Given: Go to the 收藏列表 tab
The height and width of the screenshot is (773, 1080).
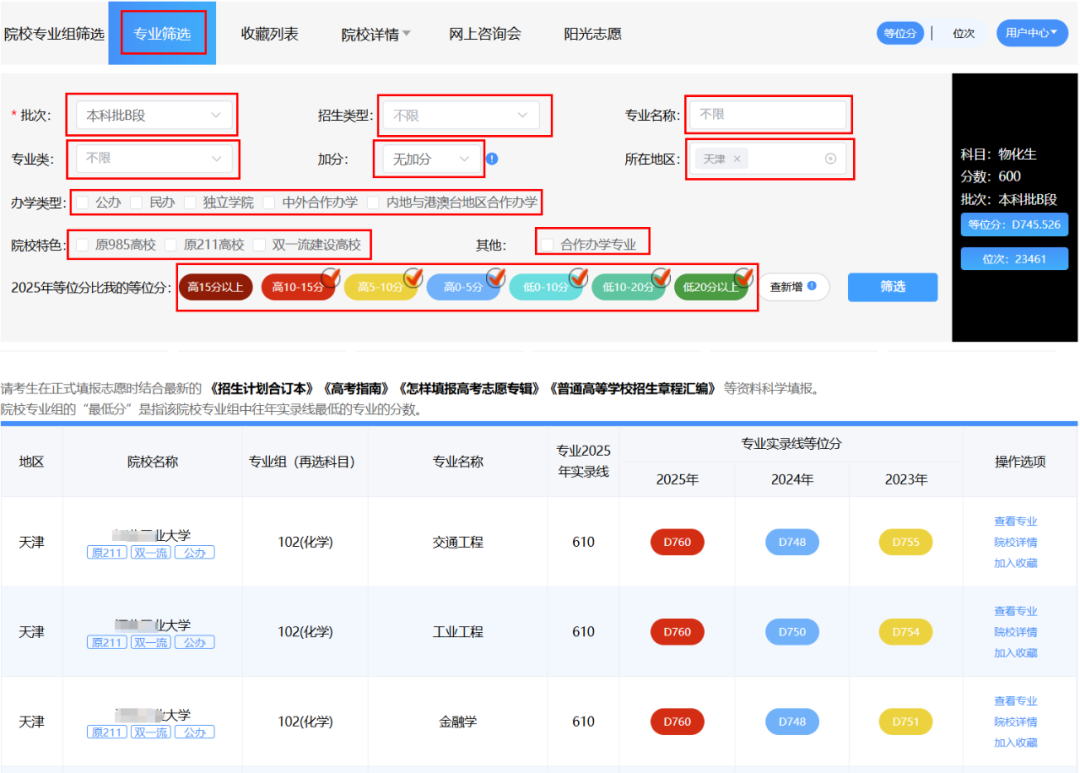Looking at the screenshot, I should pos(269,34).
